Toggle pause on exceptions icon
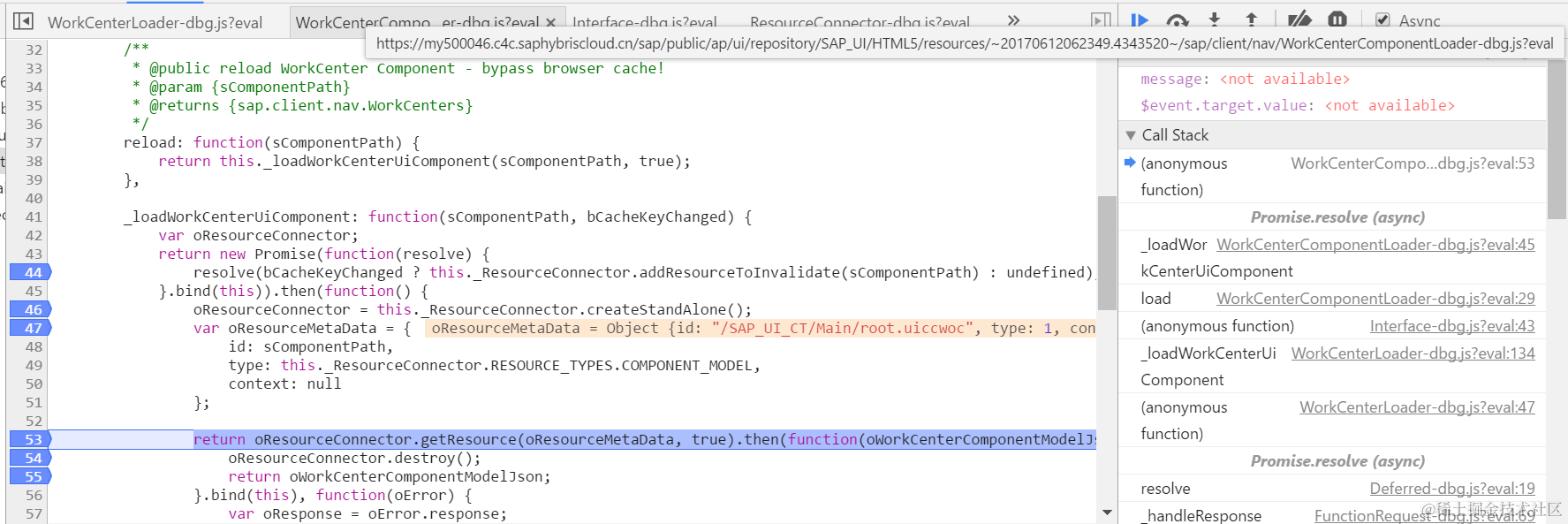Image resolution: width=1568 pixels, height=524 pixels. tap(1337, 19)
